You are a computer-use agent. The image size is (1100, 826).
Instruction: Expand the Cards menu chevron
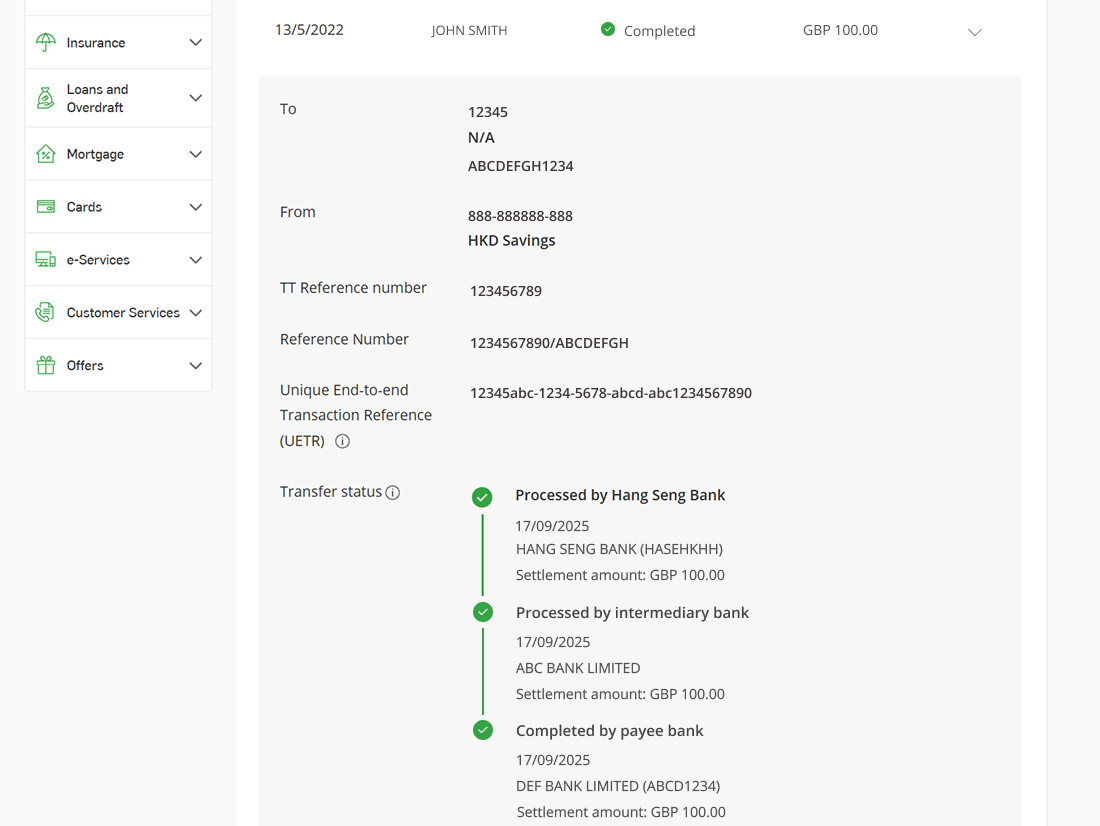195,207
